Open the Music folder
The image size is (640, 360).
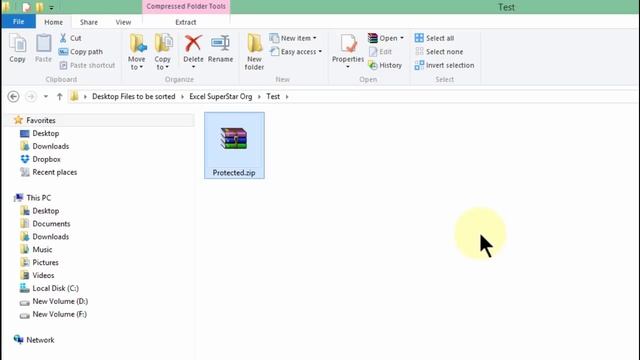pos(42,249)
